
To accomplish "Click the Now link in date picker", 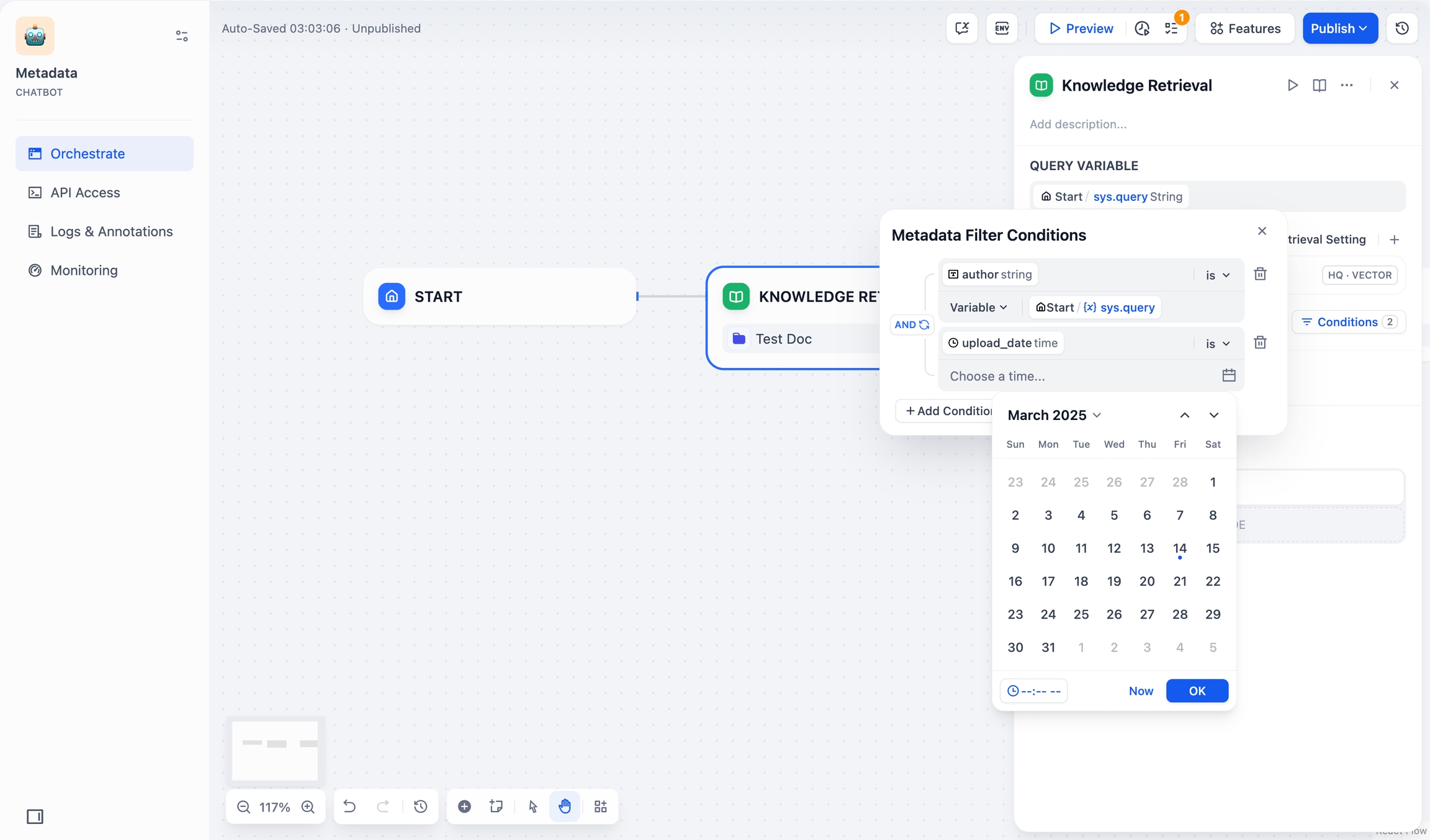I will coord(1140,690).
